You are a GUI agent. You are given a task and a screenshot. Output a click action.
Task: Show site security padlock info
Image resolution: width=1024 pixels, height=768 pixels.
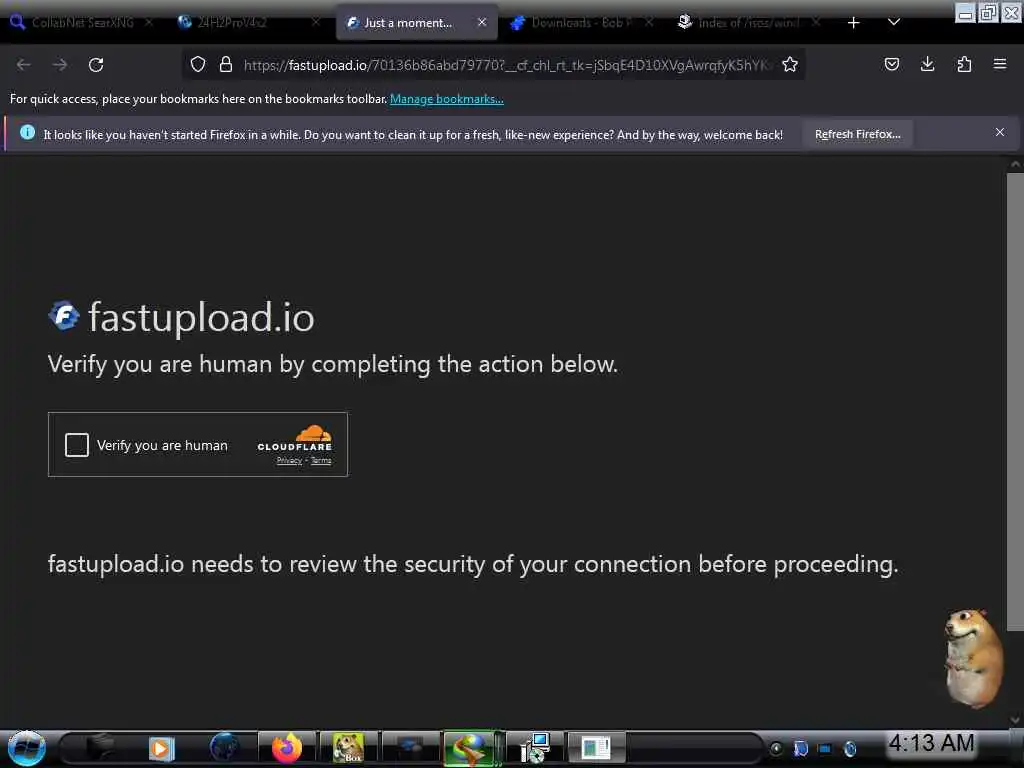pyautogui.click(x=226, y=64)
